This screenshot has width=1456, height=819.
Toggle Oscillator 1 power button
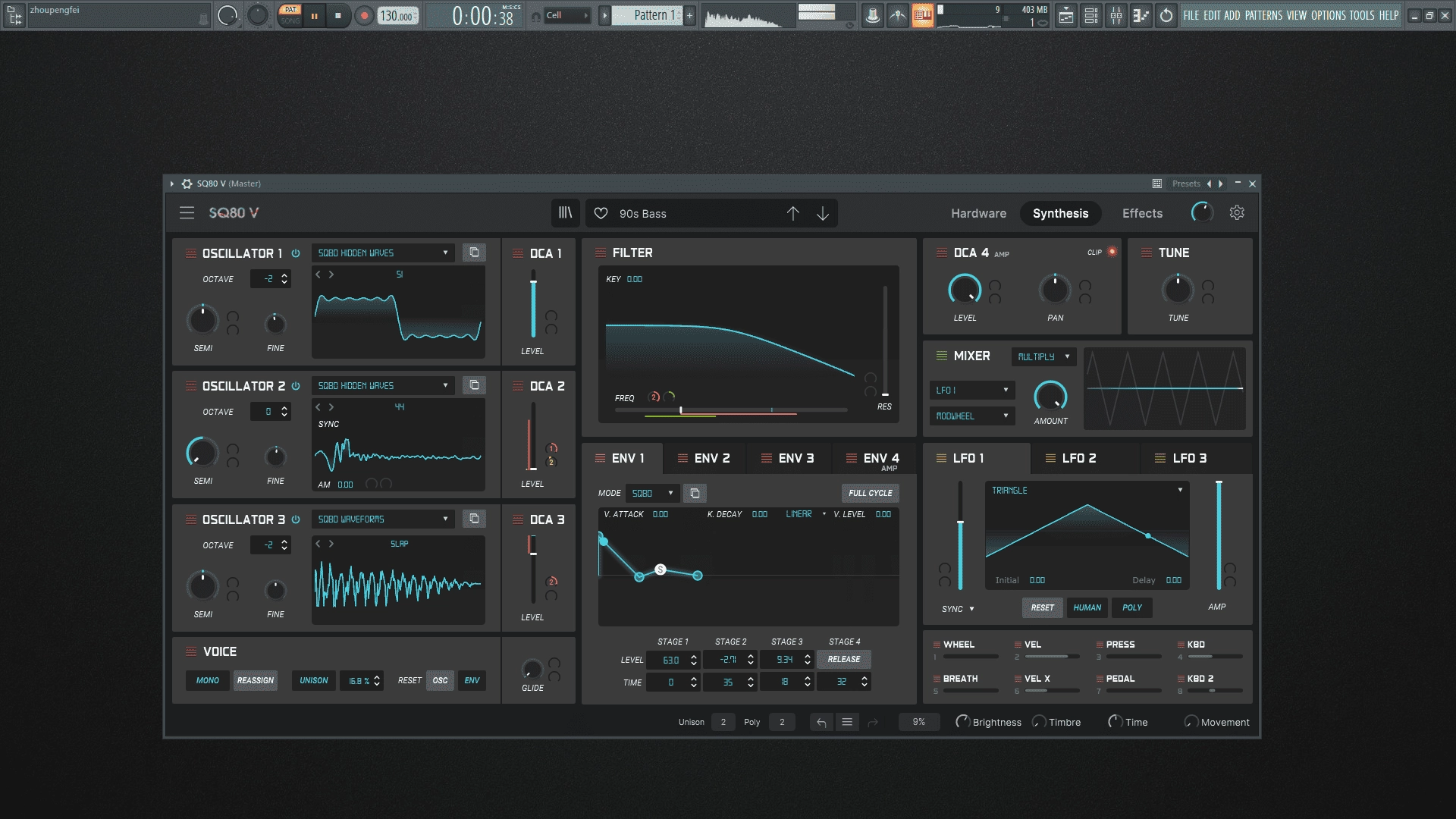296,253
